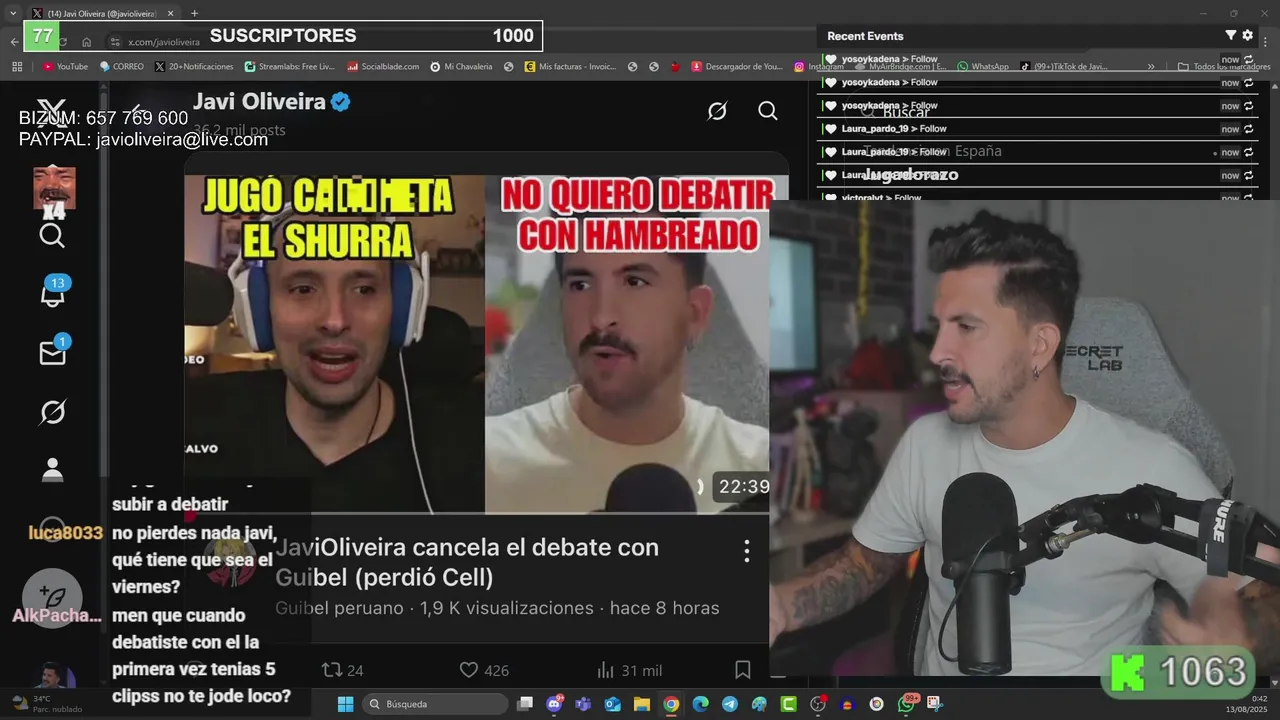The width and height of the screenshot is (1280, 720).
Task: Expand the hidden bookmarks chevron
Action: [x=1151, y=67]
